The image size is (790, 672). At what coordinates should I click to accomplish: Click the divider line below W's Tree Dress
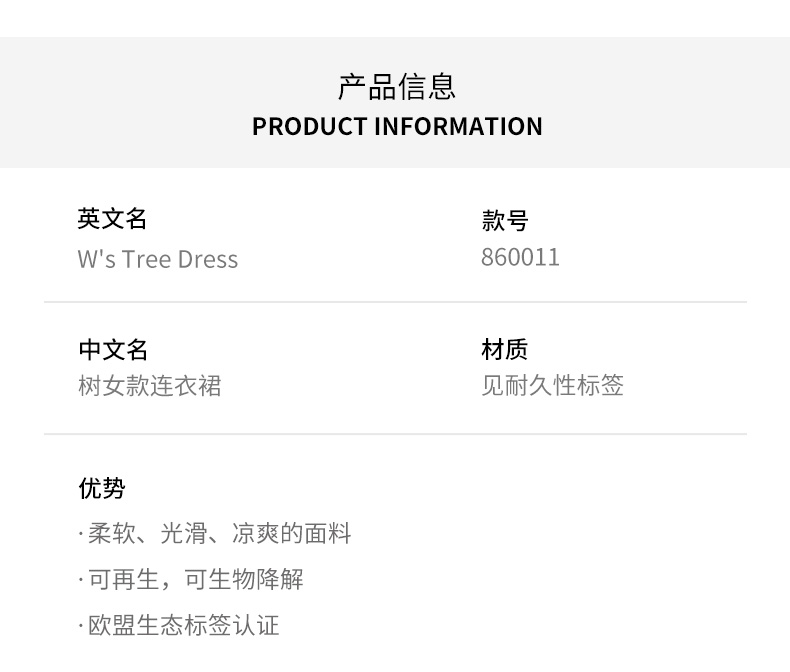(395, 302)
